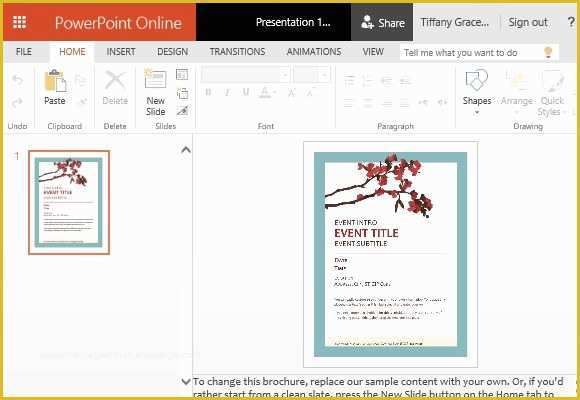This screenshot has height=400, width=580.
Task: Click the font color A swatch
Action: click(x=264, y=92)
